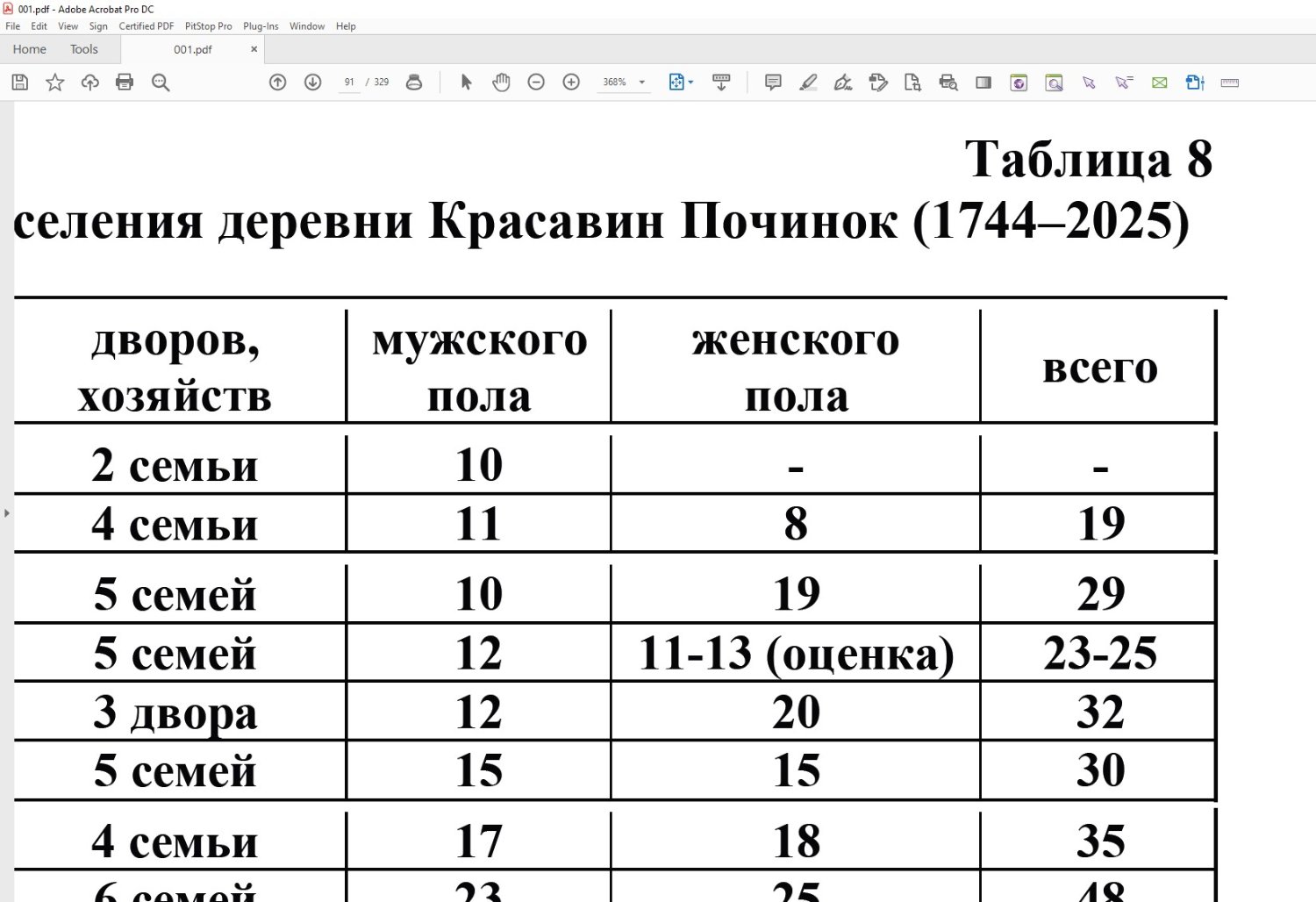Click the gradient panel toolbar icon
The image size is (1316, 902).
(983, 82)
